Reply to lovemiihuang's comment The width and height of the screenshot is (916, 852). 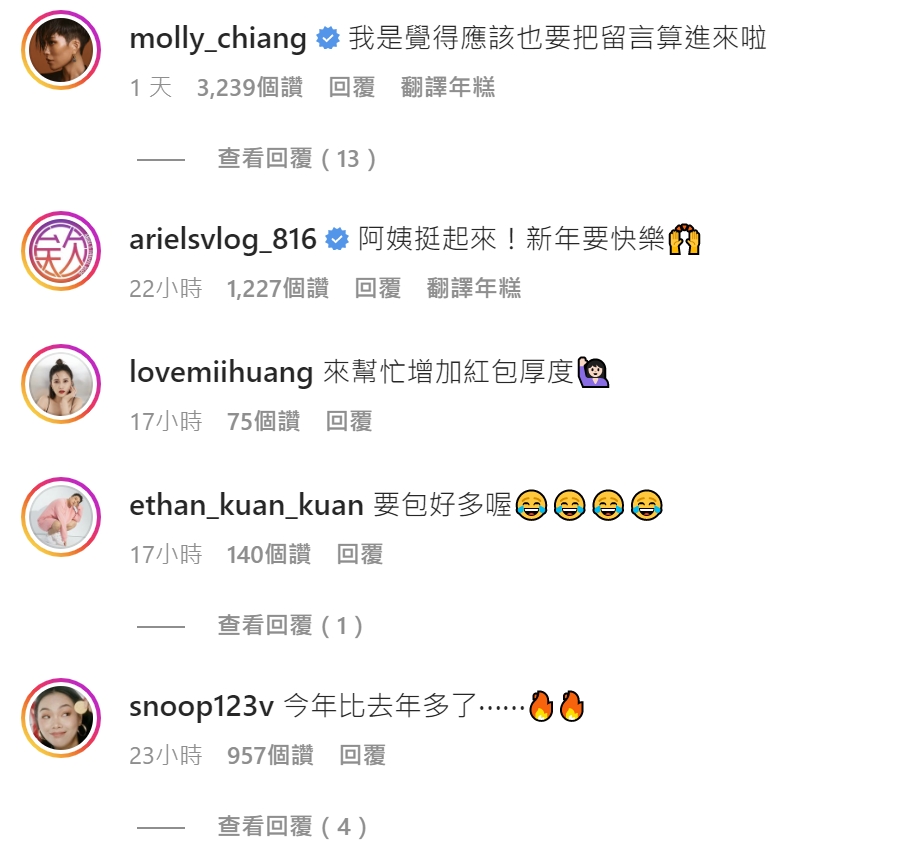click(349, 421)
